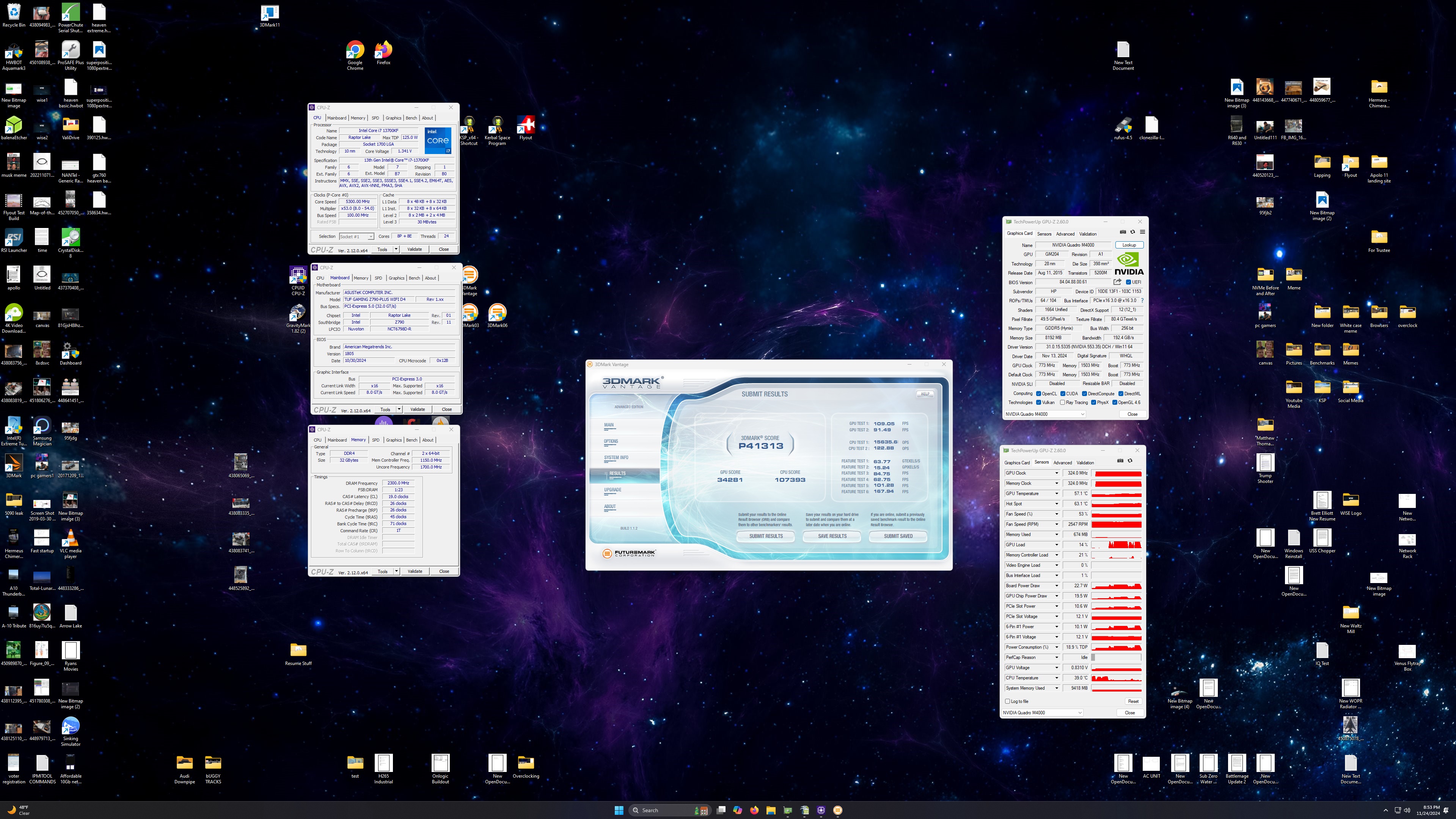Toggle the OpenCL checkbox

pos(1038,393)
